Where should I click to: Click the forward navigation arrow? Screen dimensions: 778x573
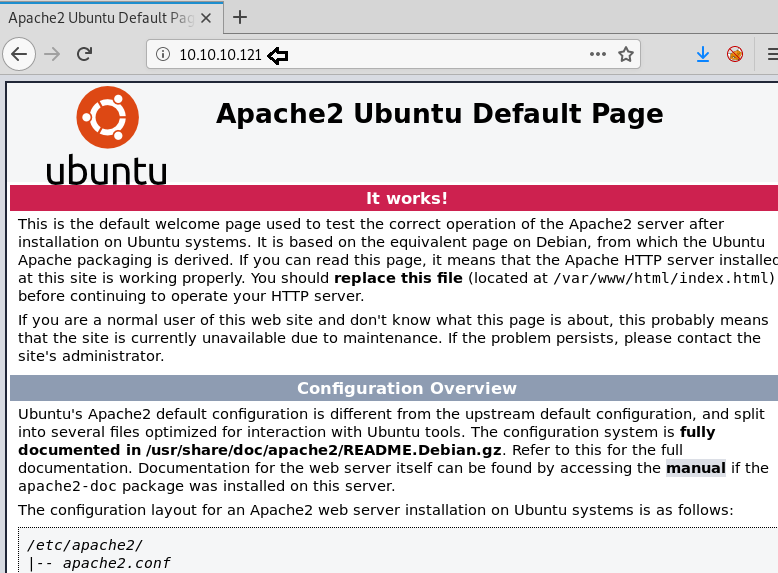tap(52, 54)
